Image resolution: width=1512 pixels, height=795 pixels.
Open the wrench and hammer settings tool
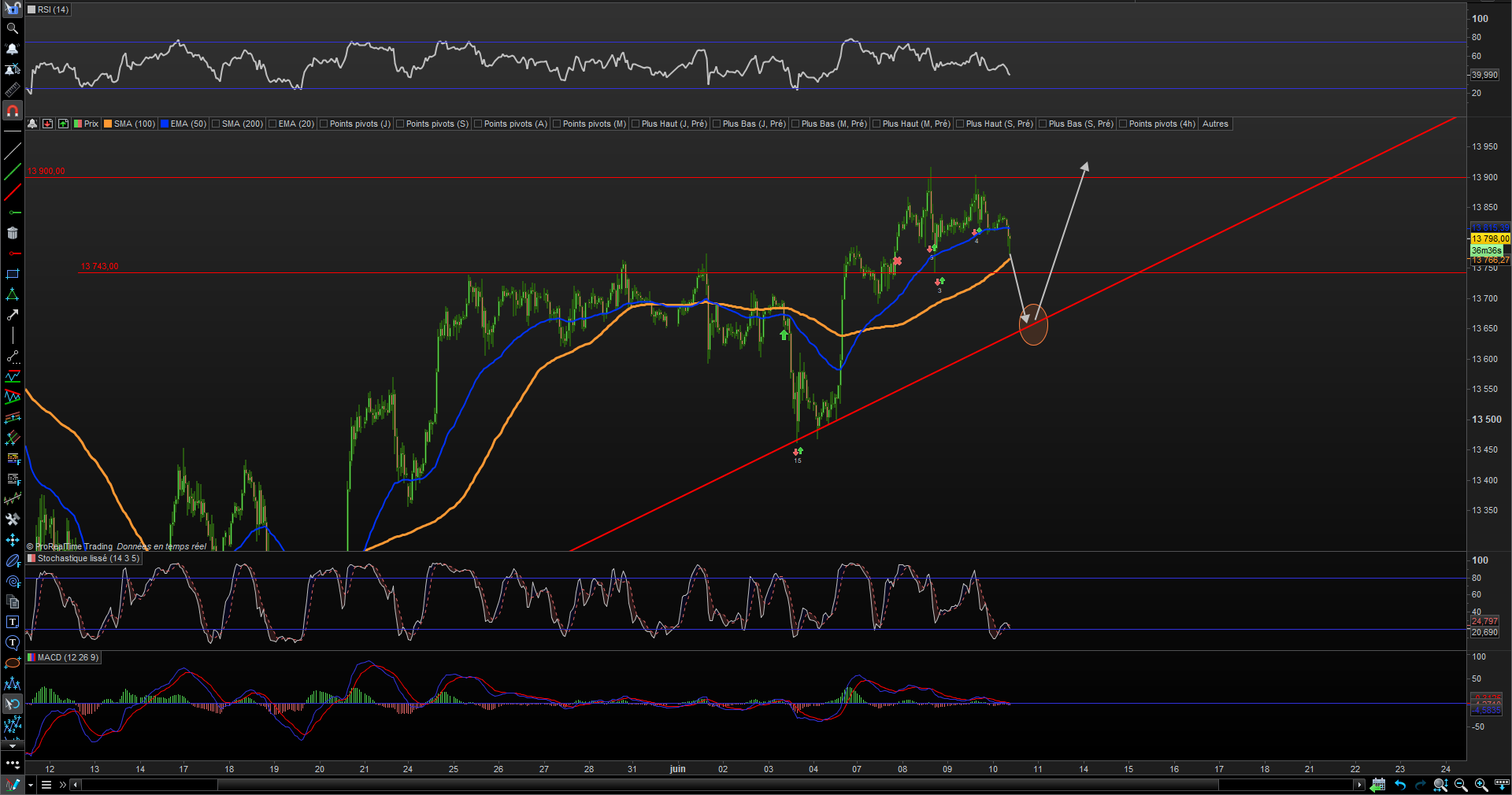13,520
